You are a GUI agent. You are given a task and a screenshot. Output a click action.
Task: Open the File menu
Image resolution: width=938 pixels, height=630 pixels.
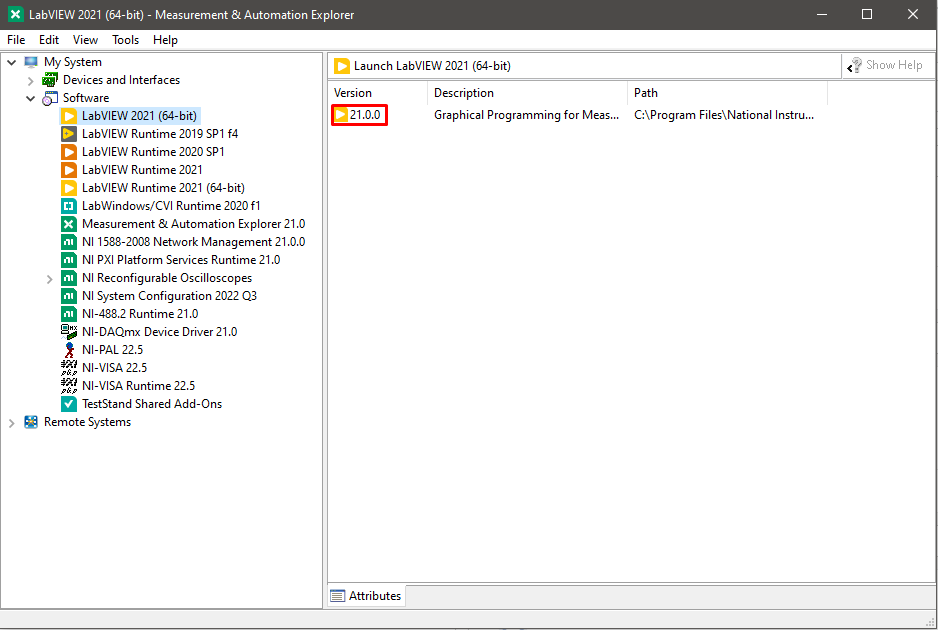tap(16, 40)
